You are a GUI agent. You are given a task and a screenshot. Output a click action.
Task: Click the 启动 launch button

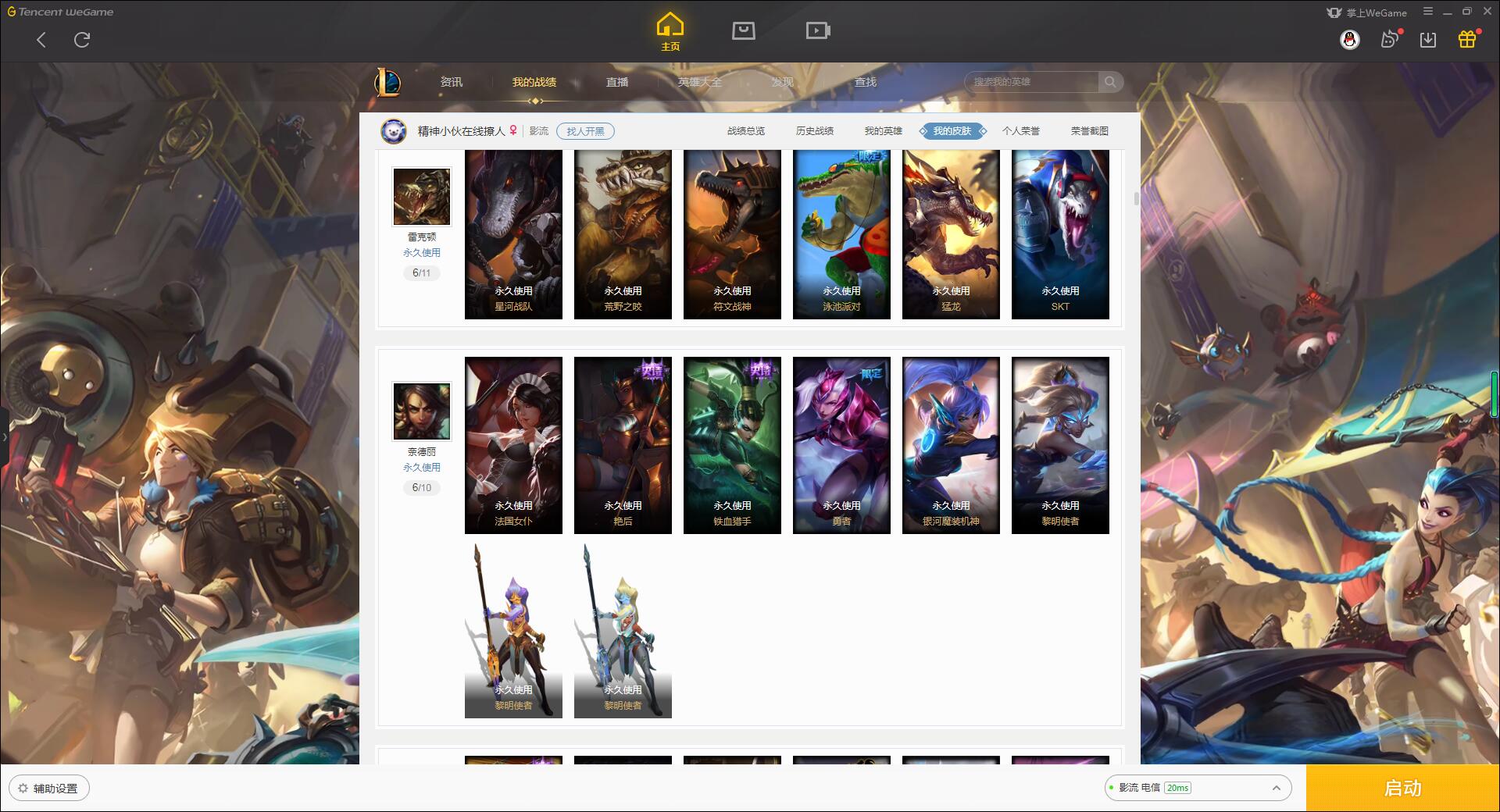[x=1402, y=788]
